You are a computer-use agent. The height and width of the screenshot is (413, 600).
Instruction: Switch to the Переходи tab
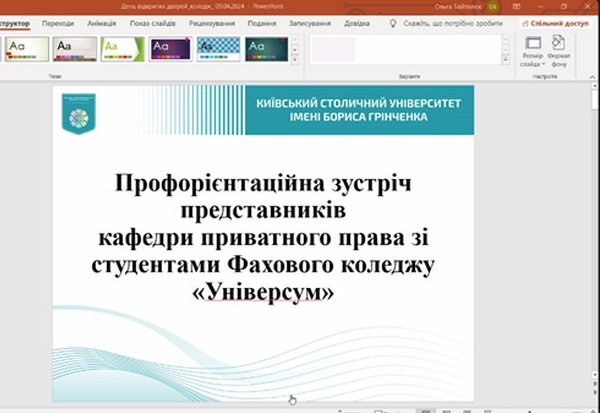tap(58, 23)
